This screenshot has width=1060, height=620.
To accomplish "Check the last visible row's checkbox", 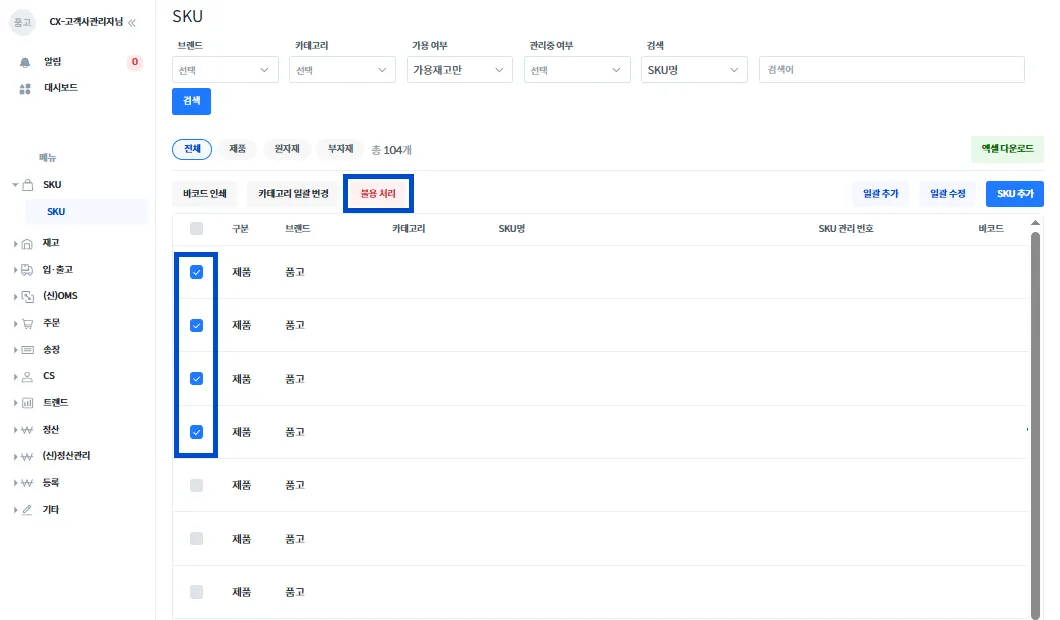I will pyautogui.click(x=196, y=592).
